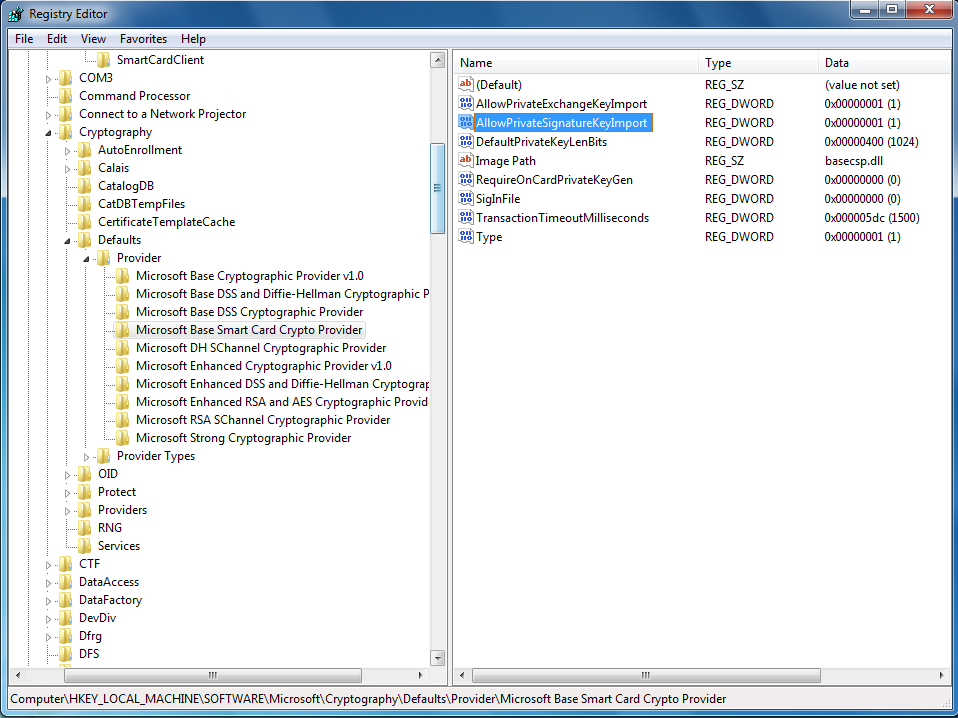Expand the DevDiv key
Viewport: 958px width, 718px height.
tap(48, 619)
